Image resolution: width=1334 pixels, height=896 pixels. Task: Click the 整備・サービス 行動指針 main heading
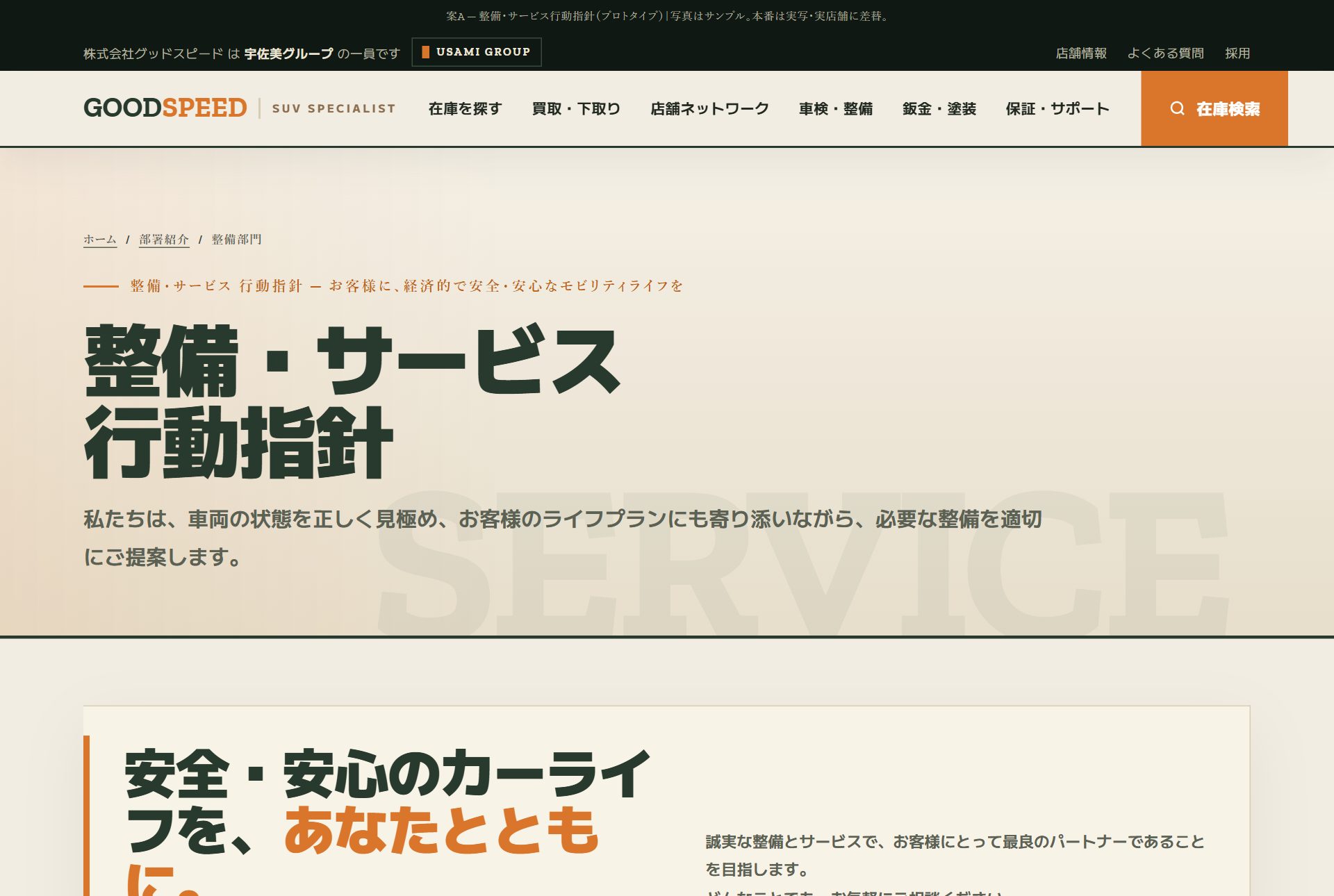point(352,401)
